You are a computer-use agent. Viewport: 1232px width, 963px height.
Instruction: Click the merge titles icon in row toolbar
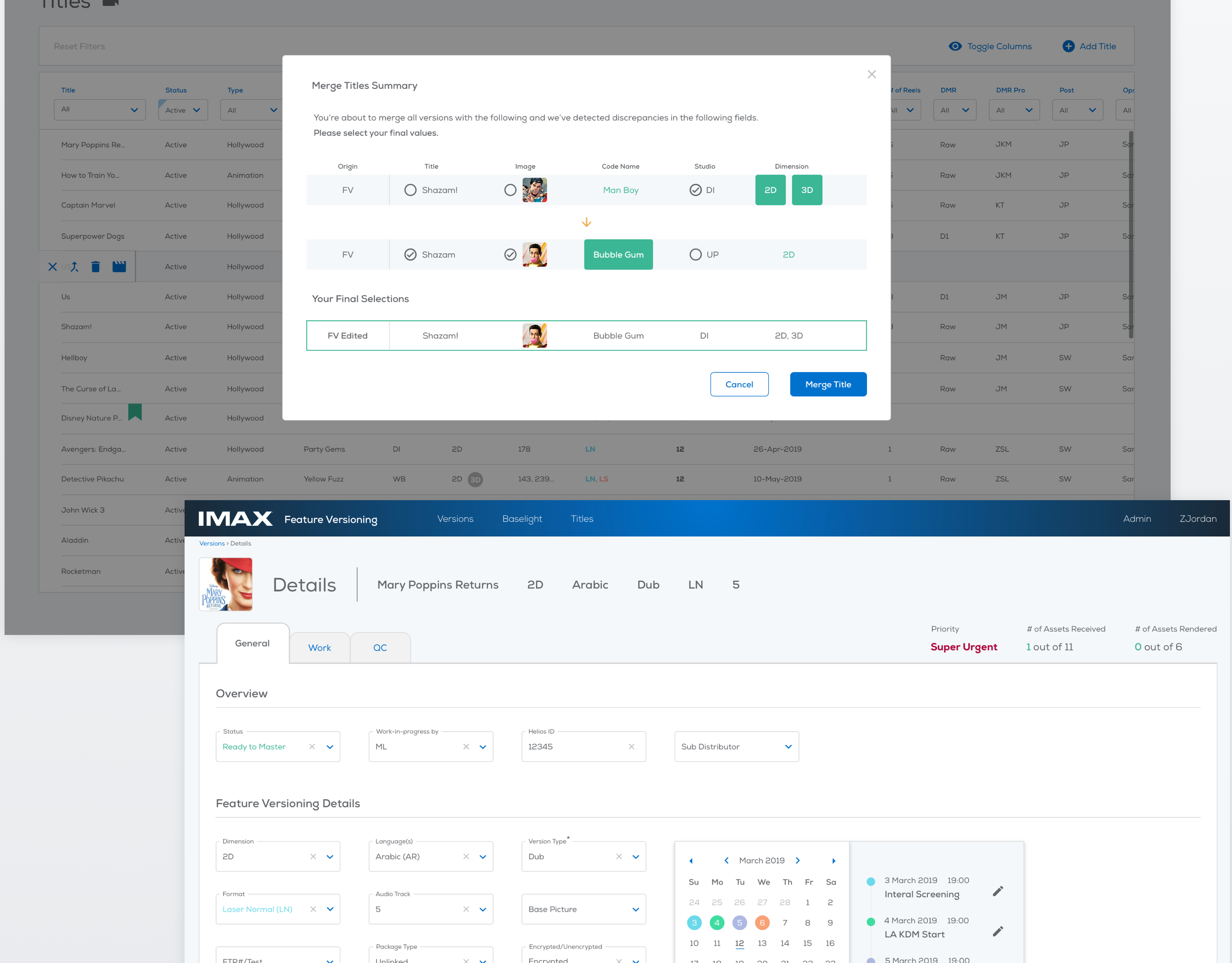[74, 267]
